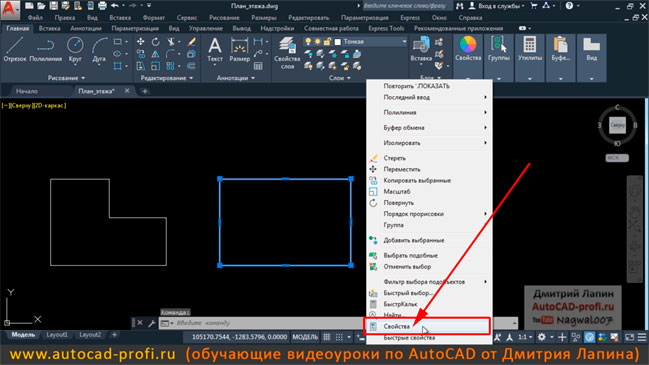Screen dimensions: 649x365
Task: Switch to Layout1 tab
Action: click(57, 335)
